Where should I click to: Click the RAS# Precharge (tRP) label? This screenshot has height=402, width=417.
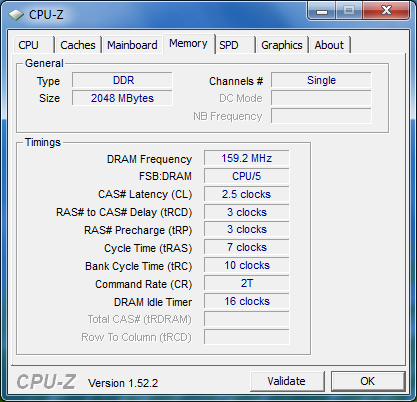point(138,230)
